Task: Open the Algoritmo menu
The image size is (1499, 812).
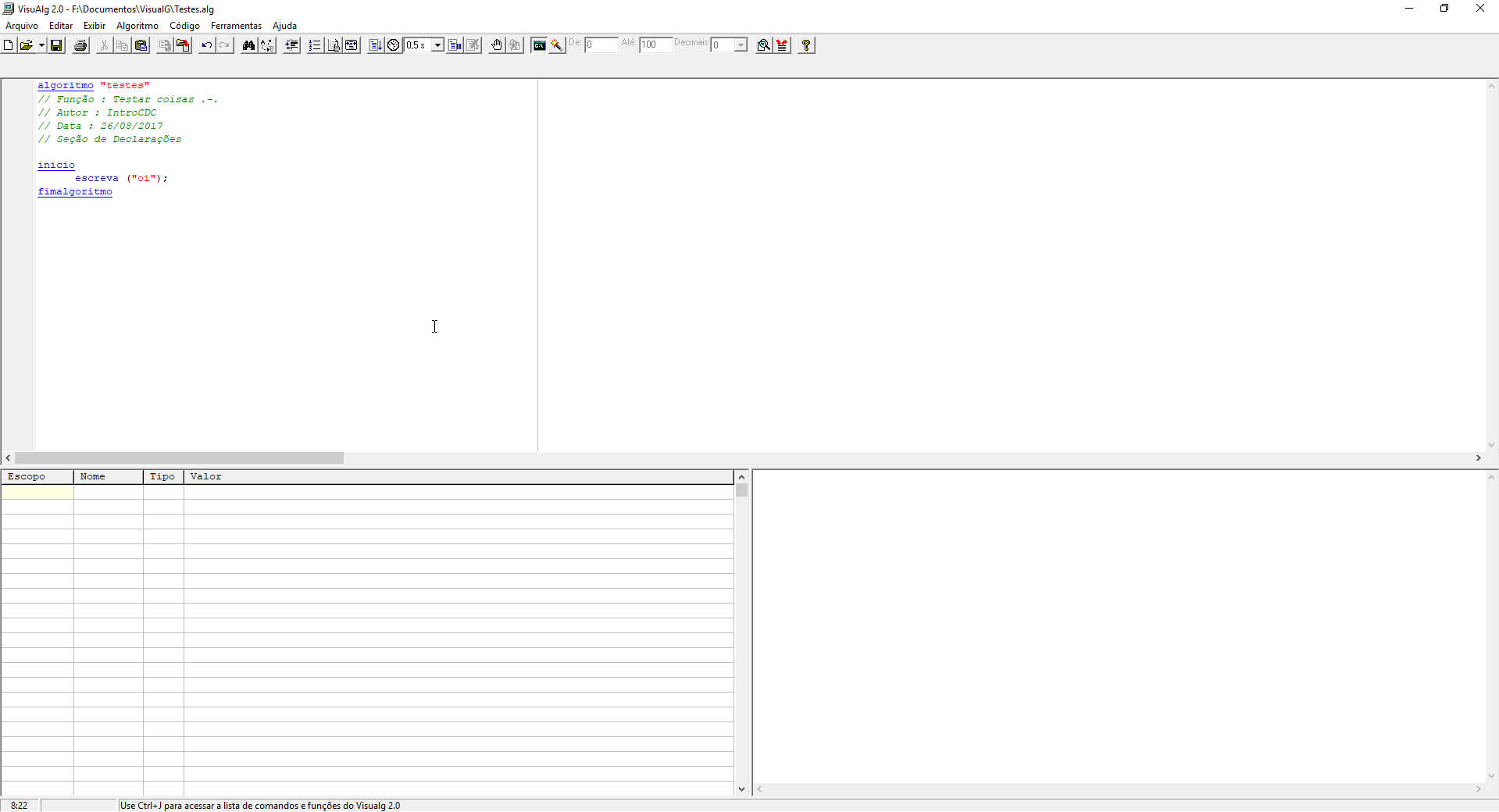Action: (x=137, y=26)
